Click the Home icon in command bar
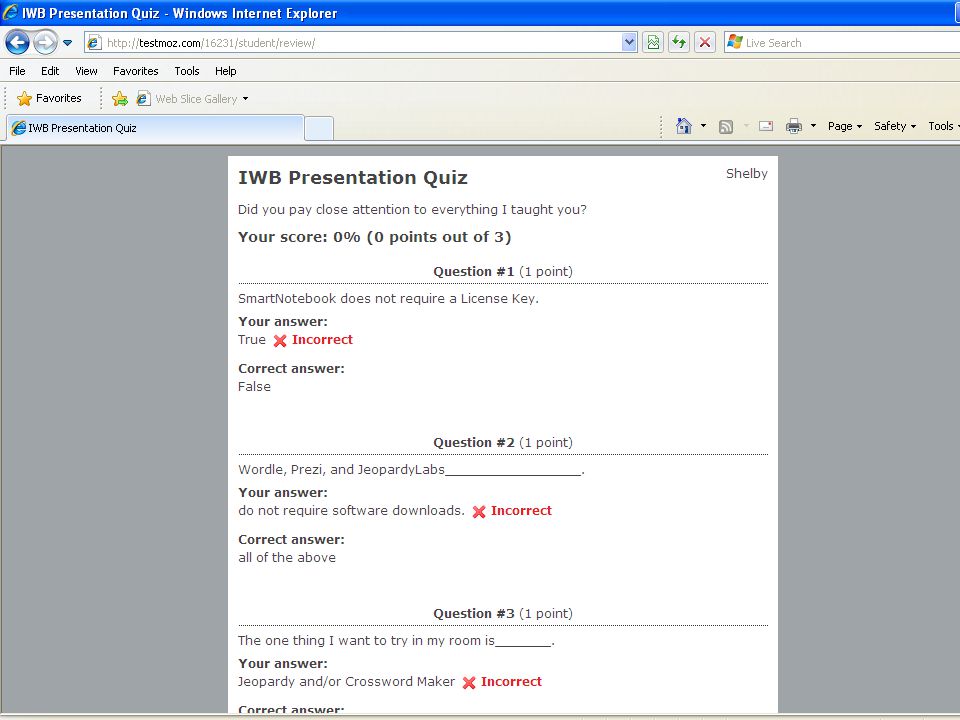Viewport: 960px width, 720px height. (684, 126)
